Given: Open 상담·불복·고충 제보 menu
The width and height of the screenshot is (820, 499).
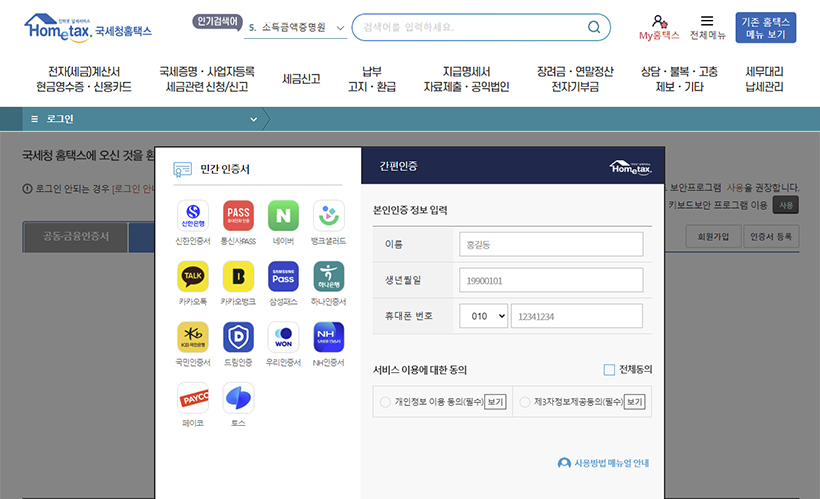Looking at the screenshot, I should pos(679,79).
